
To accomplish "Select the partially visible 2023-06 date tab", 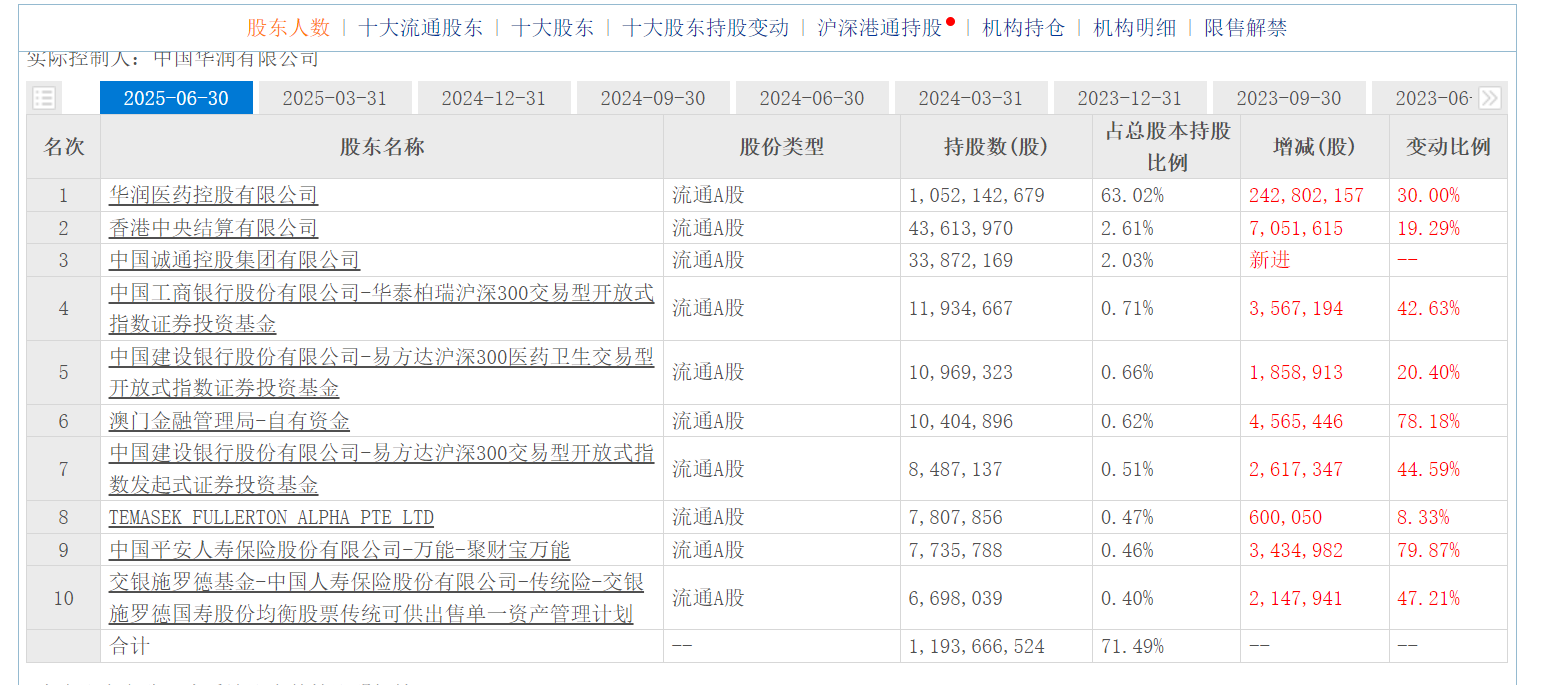I will click(x=1424, y=98).
